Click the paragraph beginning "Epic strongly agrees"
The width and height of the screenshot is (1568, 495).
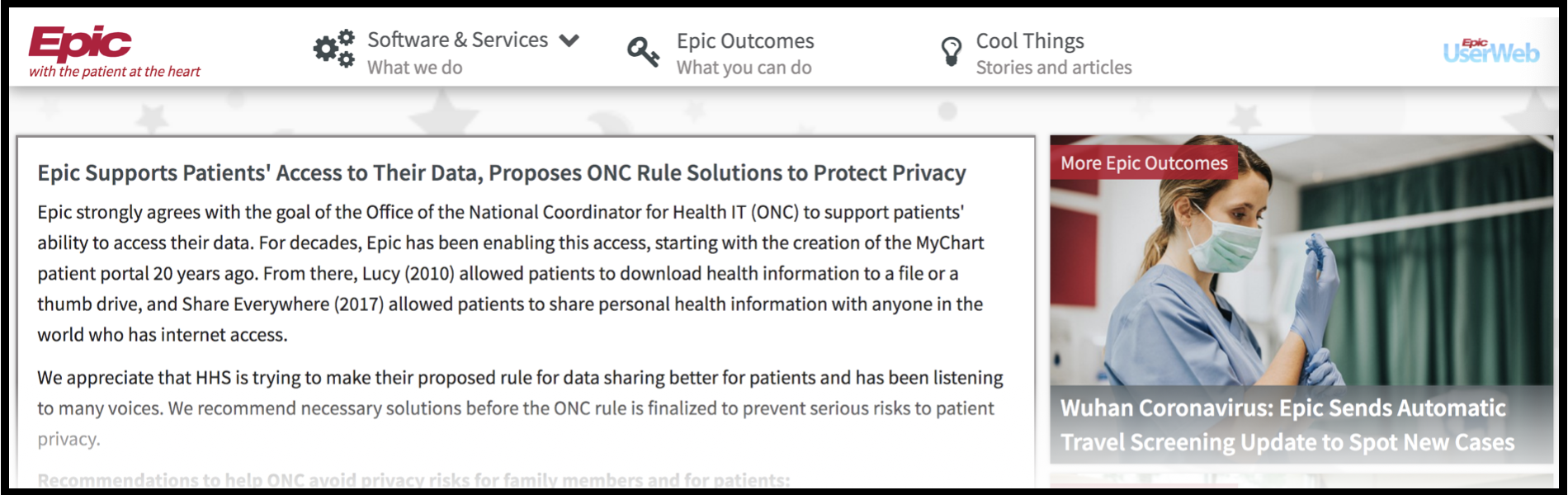coord(512,273)
